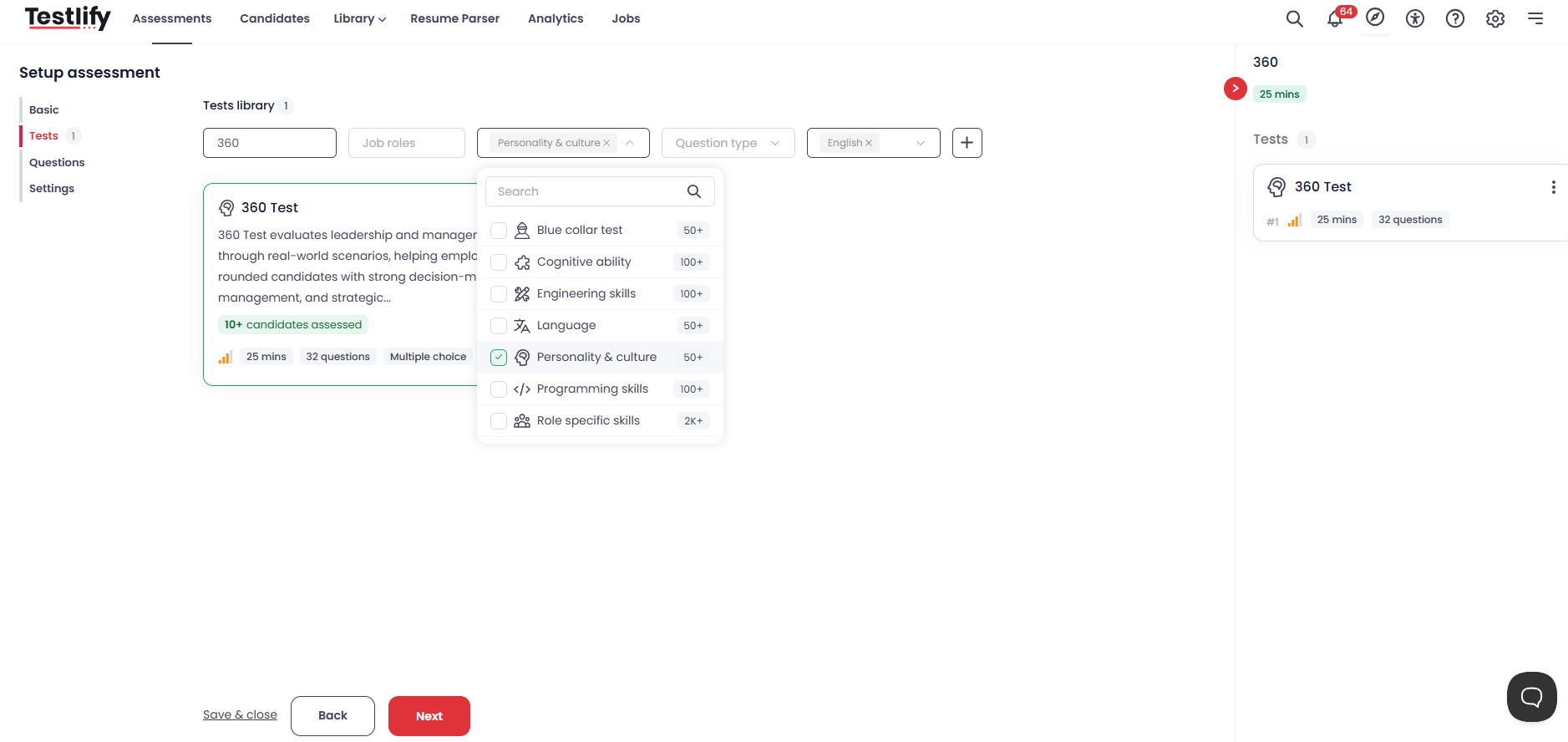Expand the Library menu dropdown
Viewport: 1568px width, 742px height.
pyautogui.click(x=359, y=18)
